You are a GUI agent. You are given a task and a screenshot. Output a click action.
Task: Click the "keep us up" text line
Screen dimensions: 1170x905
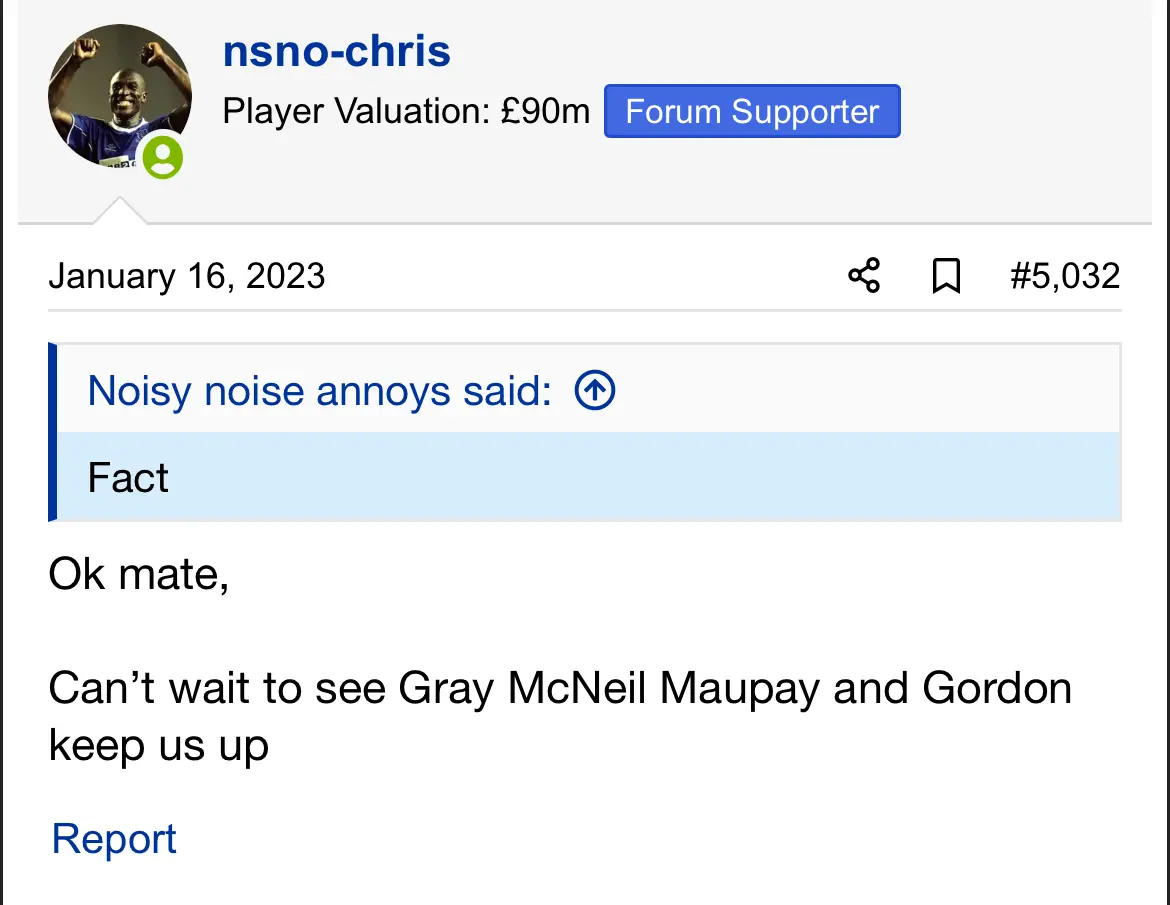click(159, 746)
